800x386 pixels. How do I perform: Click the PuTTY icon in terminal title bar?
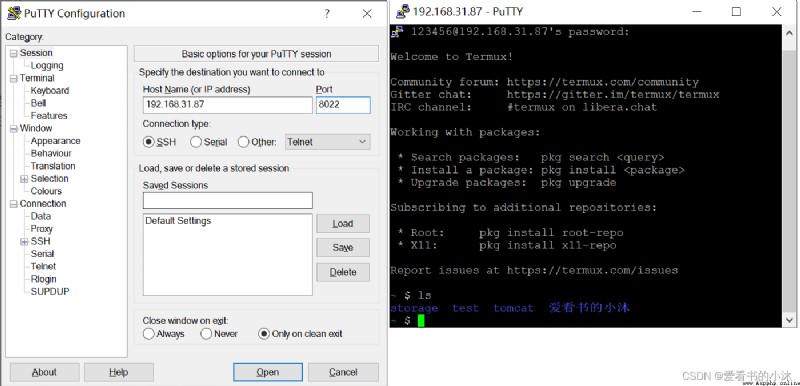click(403, 11)
